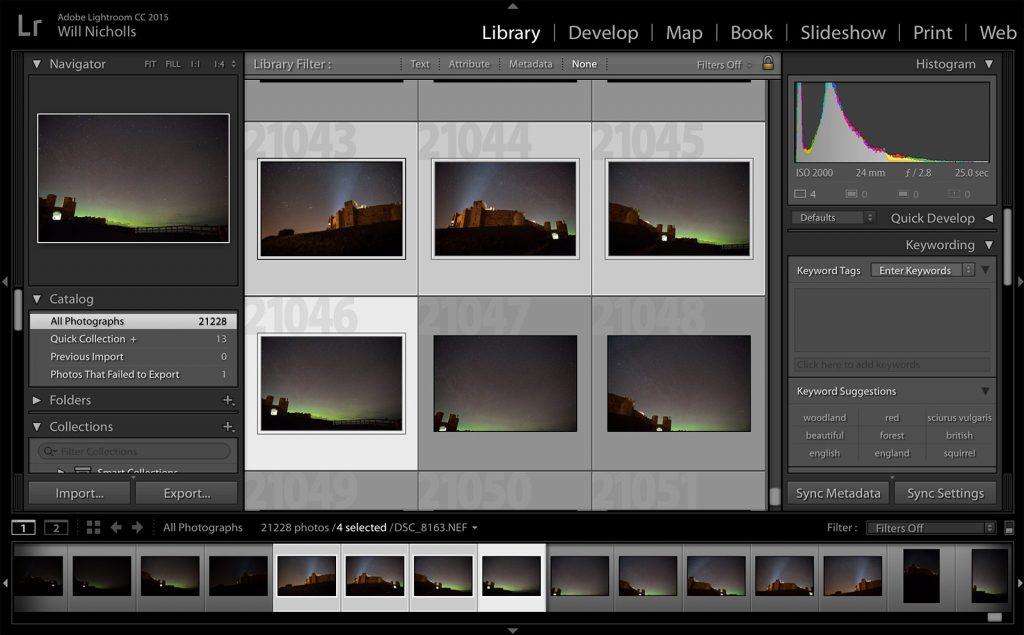This screenshot has width=1024, height=635.
Task: Click the back navigation arrow
Action: [116, 527]
